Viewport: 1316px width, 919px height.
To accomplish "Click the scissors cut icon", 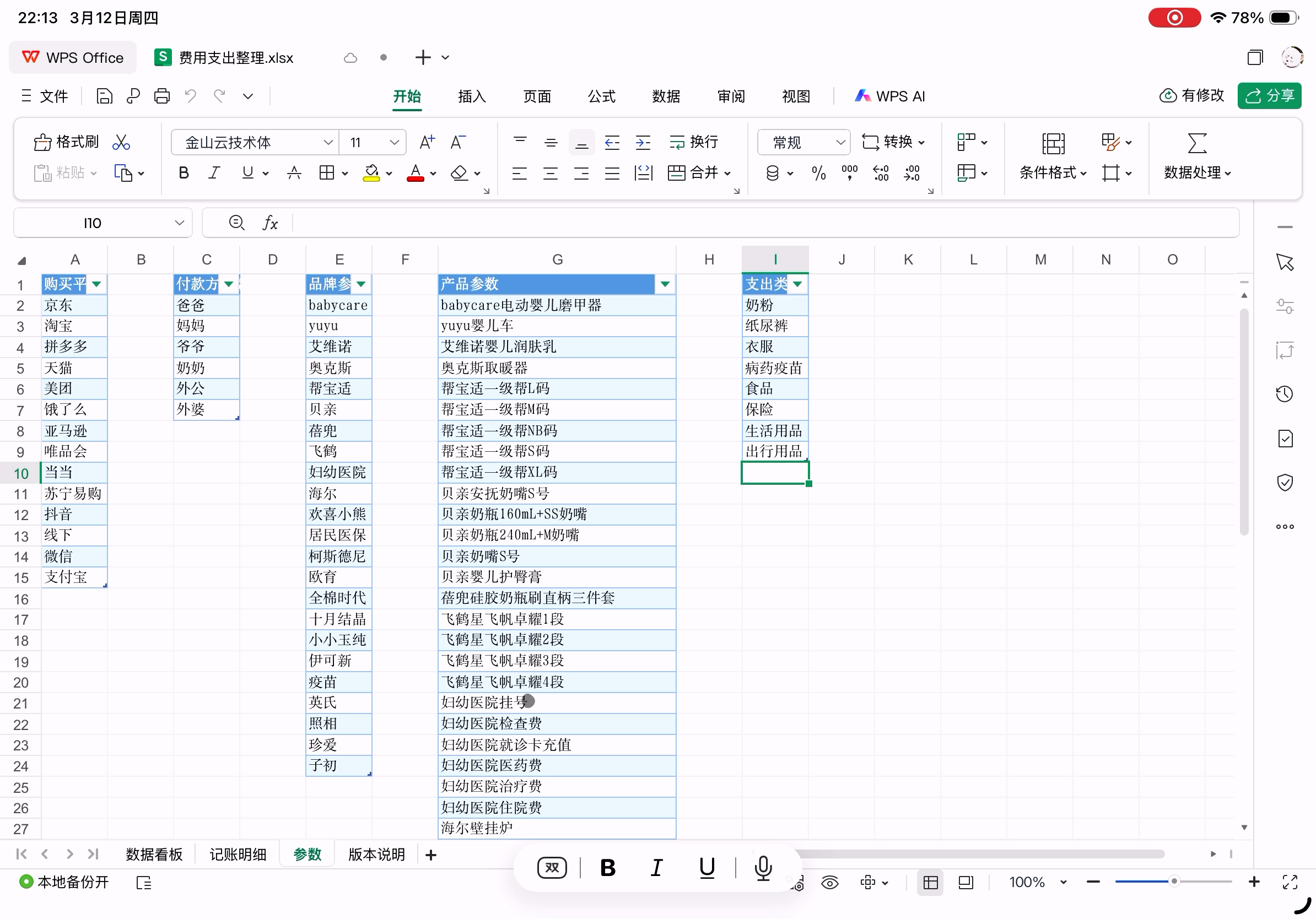I will pos(121,142).
